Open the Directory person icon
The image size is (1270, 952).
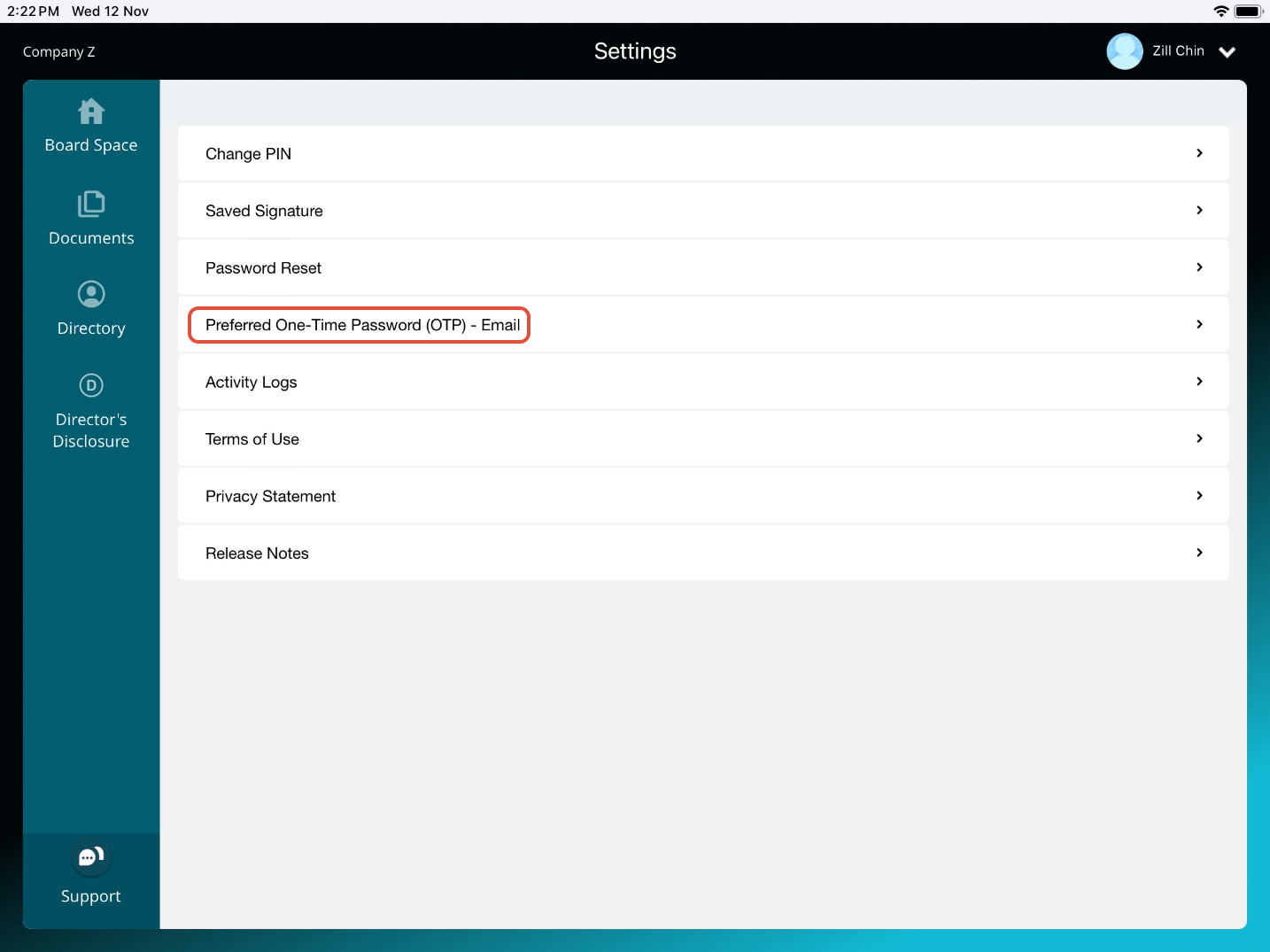(91, 294)
